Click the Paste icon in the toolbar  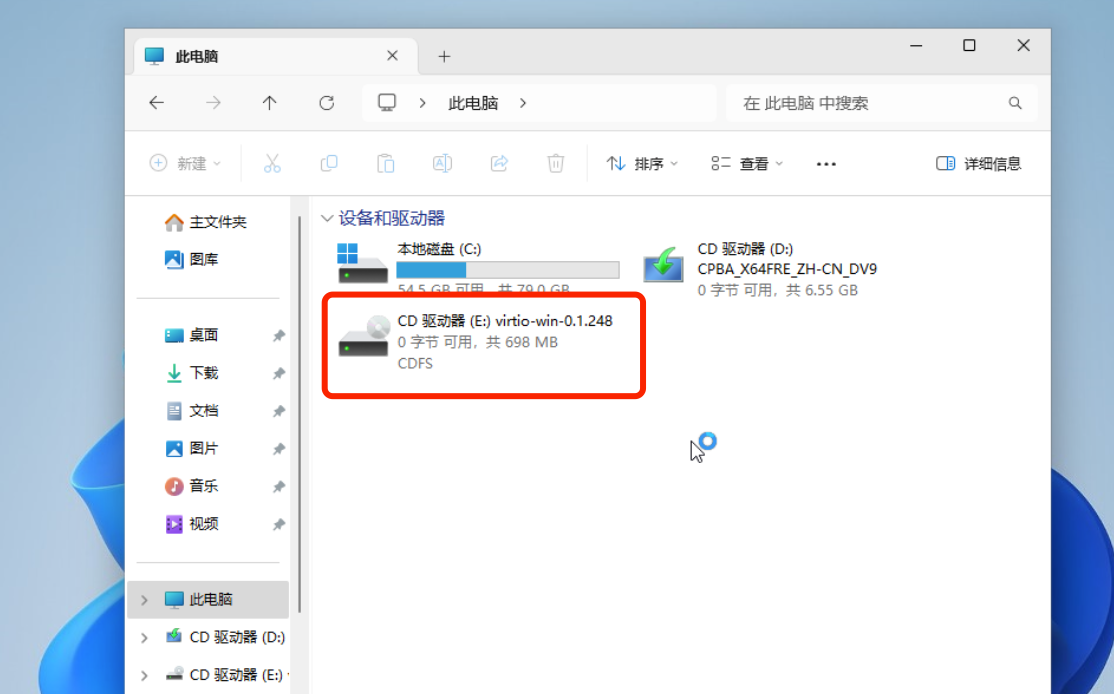coord(385,163)
